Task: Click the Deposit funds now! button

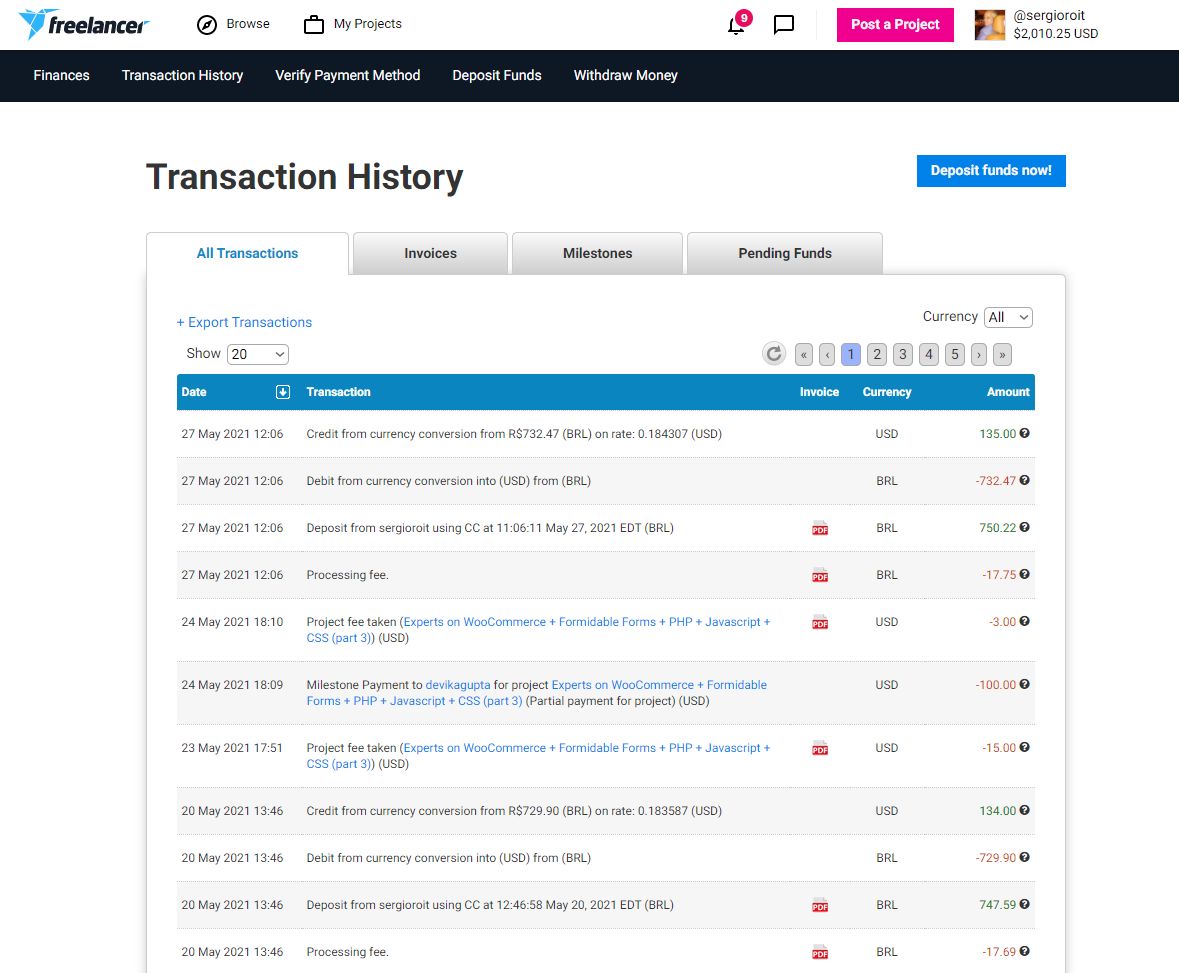Action: coord(991,171)
